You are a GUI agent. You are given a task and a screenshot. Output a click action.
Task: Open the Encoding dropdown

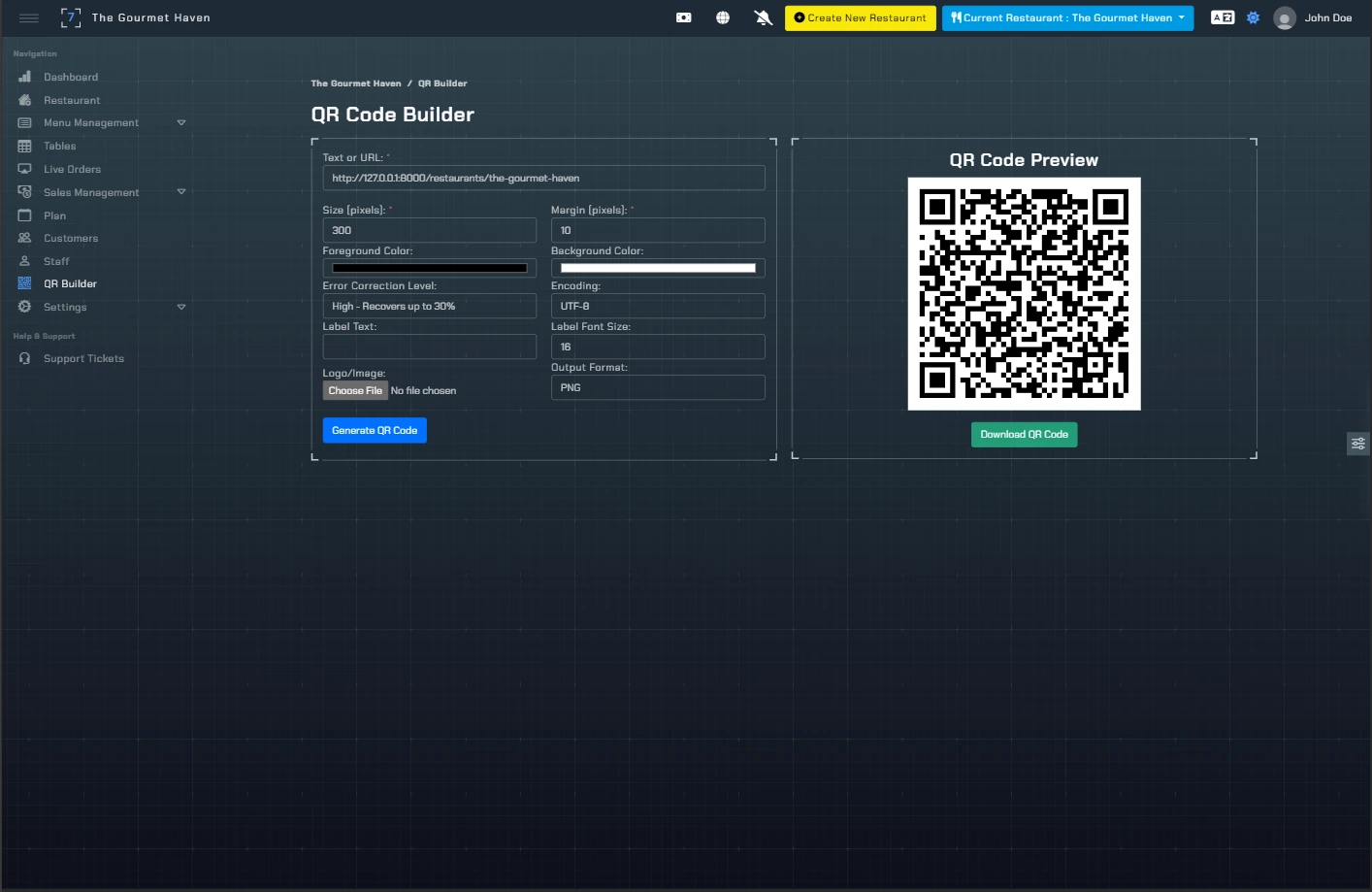(658, 306)
